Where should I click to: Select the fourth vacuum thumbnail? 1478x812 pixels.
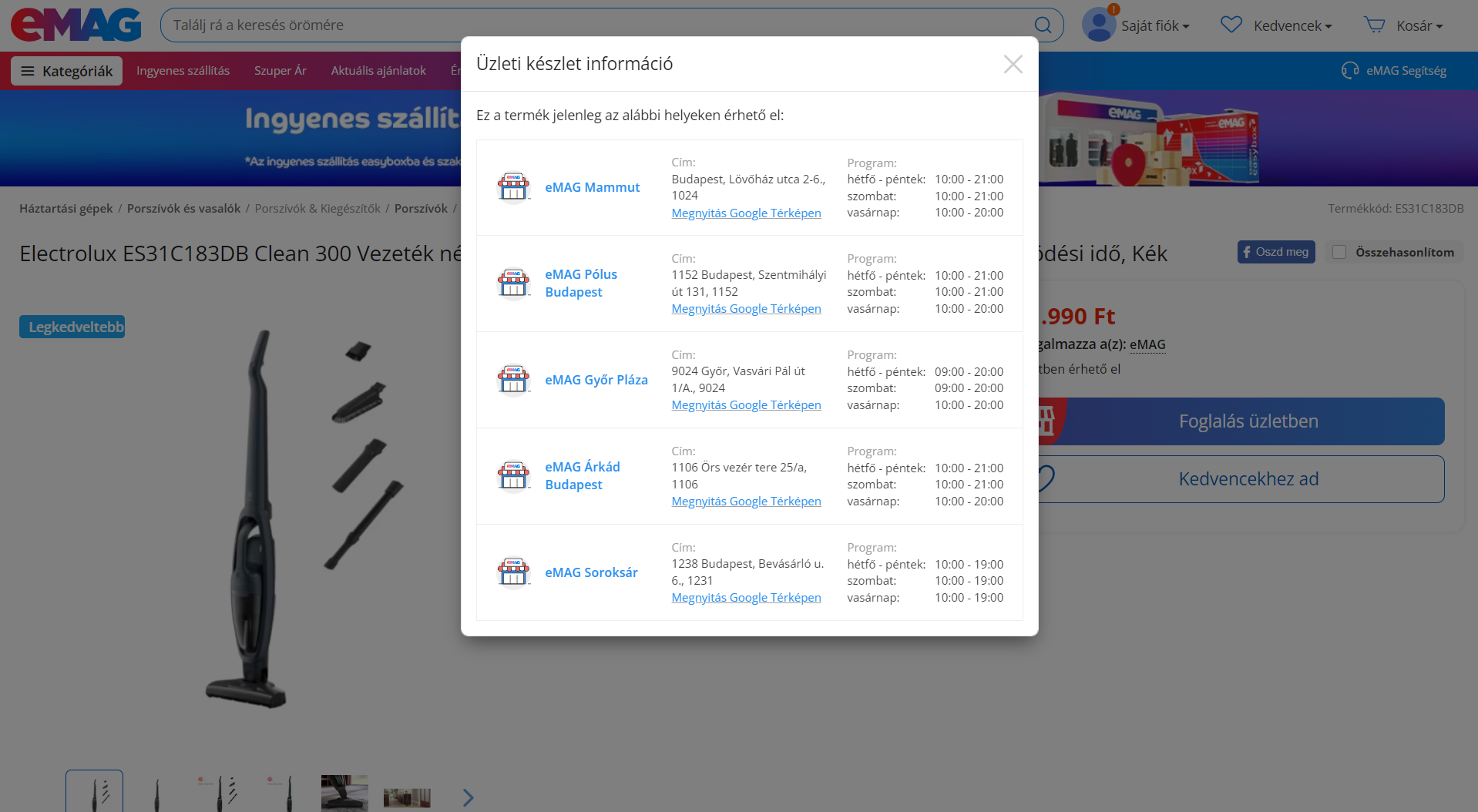tap(282, 793)
